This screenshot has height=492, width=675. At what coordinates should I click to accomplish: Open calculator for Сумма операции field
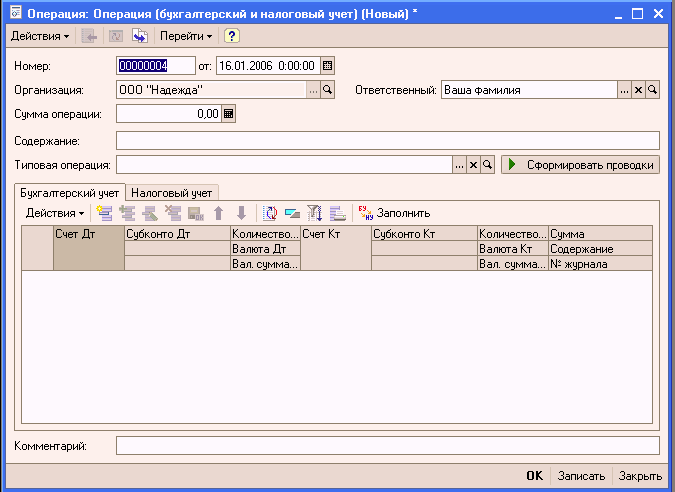229,114
